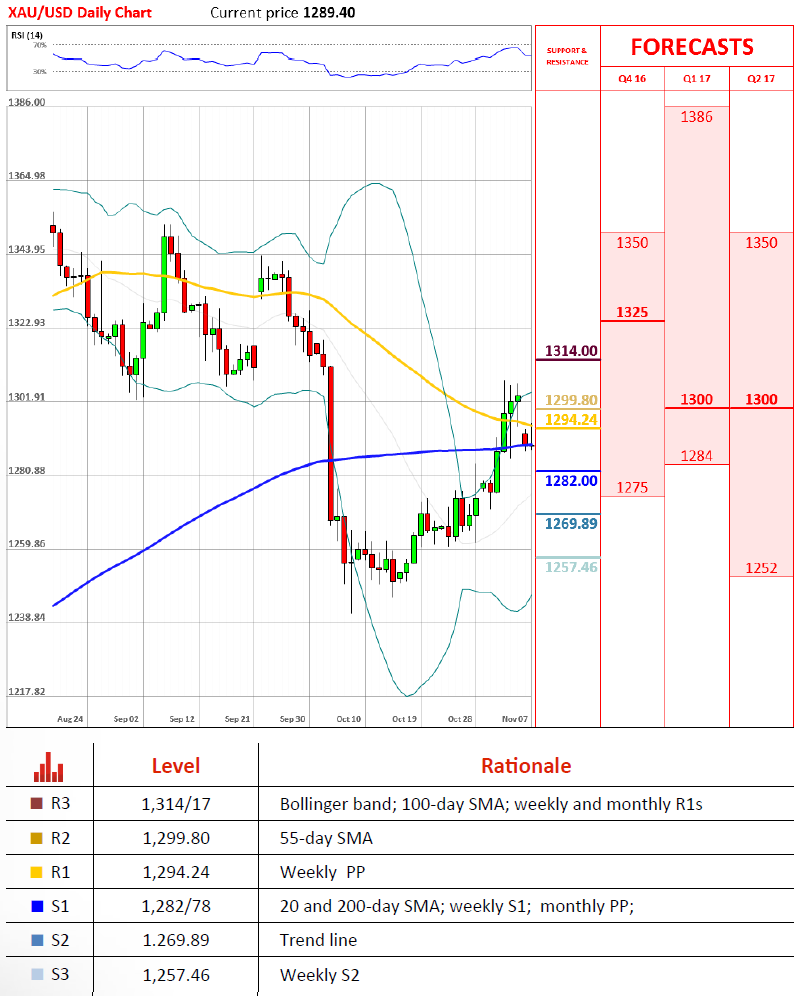This screenshot has width=802, height=996.
Task: Click the R3 dark red color swatch
Action: tap(37, 804)
